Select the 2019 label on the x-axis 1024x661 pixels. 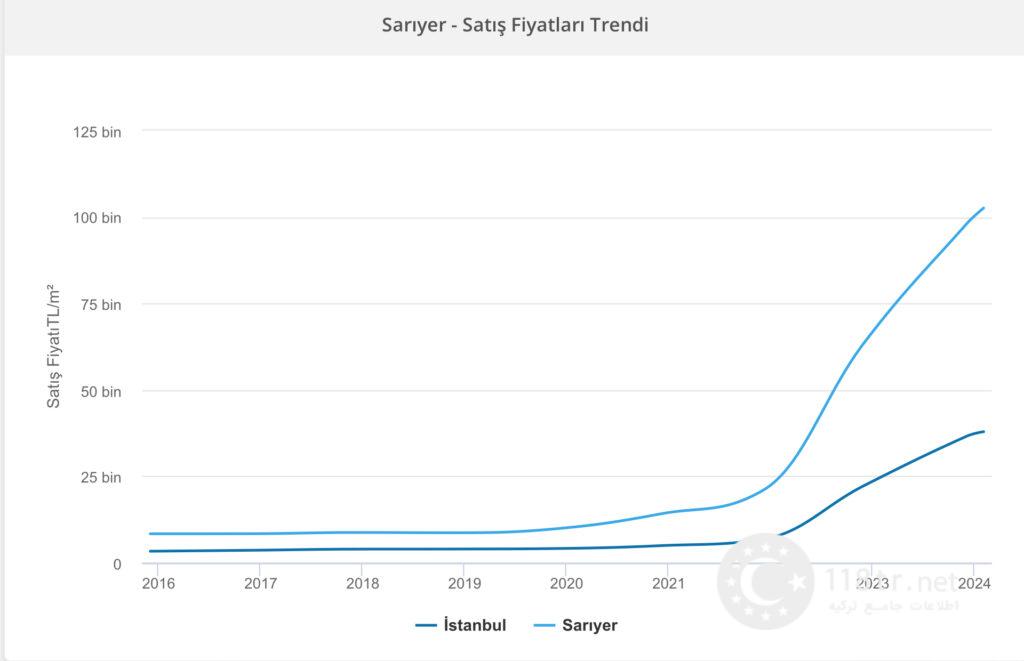click(464, 583)
